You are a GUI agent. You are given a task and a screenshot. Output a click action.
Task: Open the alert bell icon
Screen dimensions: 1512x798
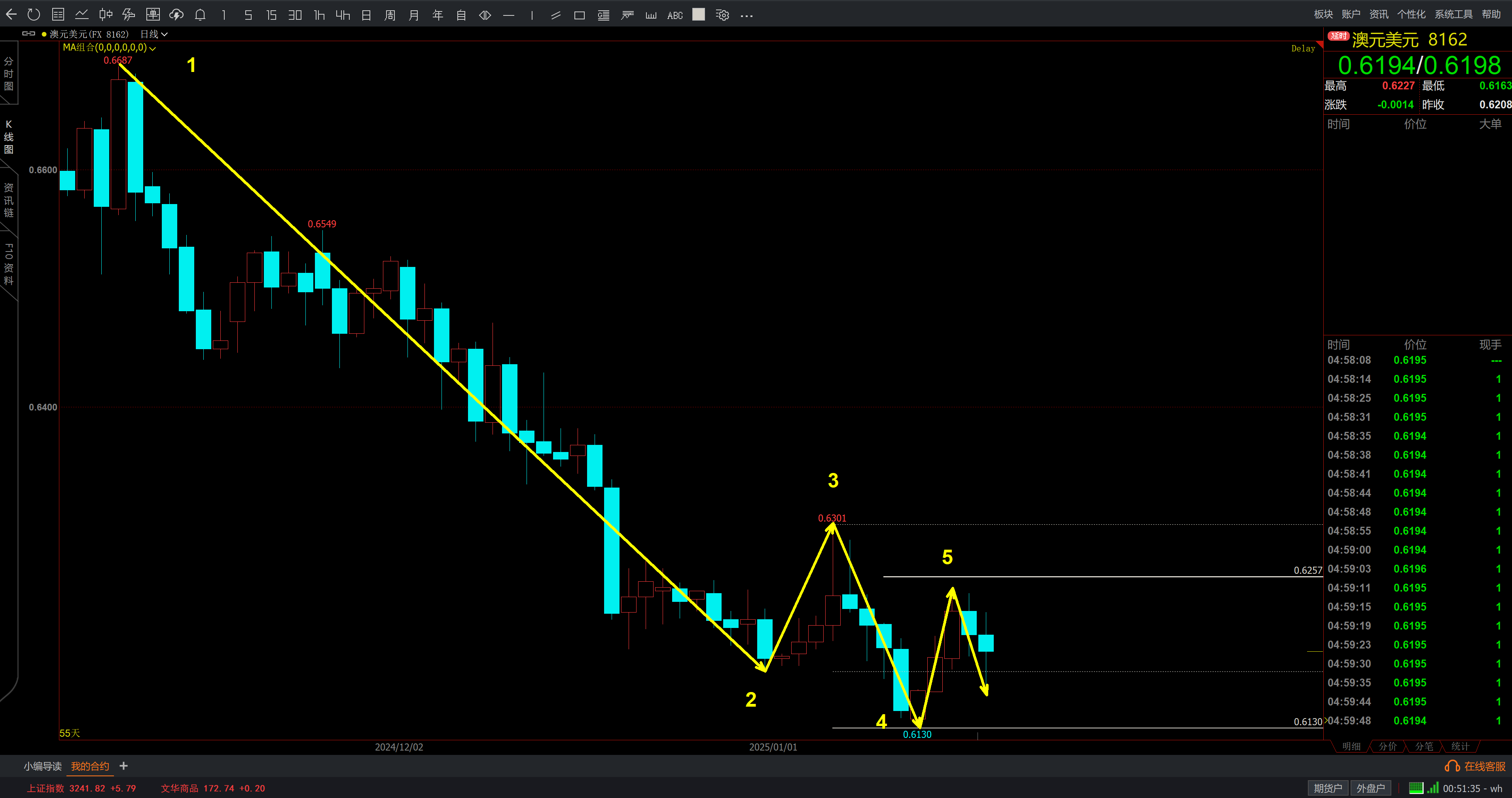tap(200, 15)
